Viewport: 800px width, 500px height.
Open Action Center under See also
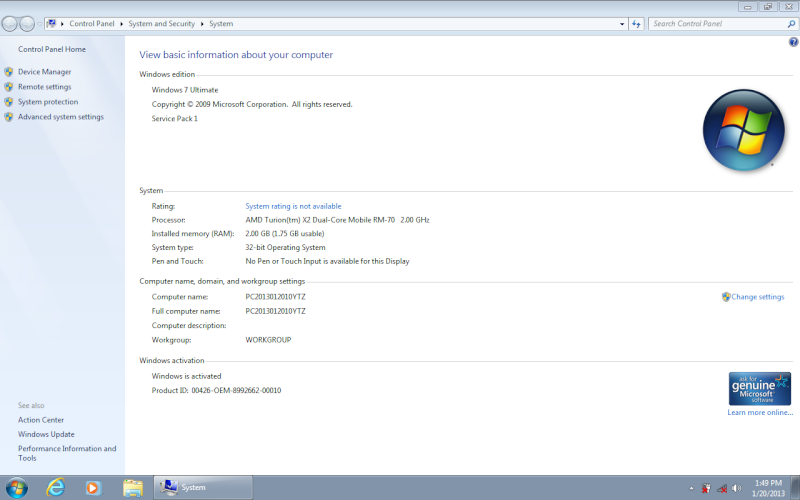pyautogui.click(x=41, y=420)
